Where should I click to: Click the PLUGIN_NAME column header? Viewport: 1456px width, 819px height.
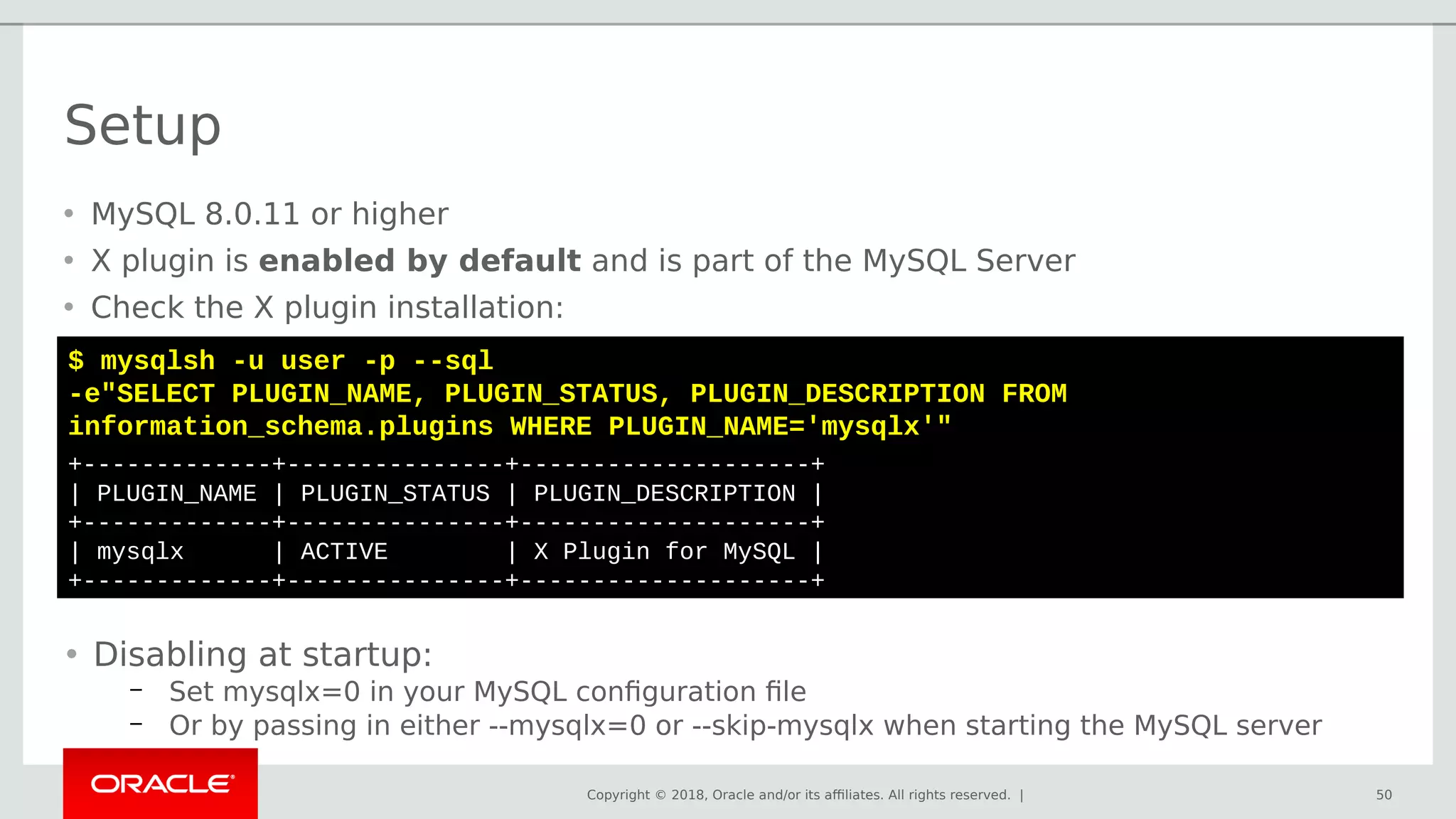tap(176, 493)
